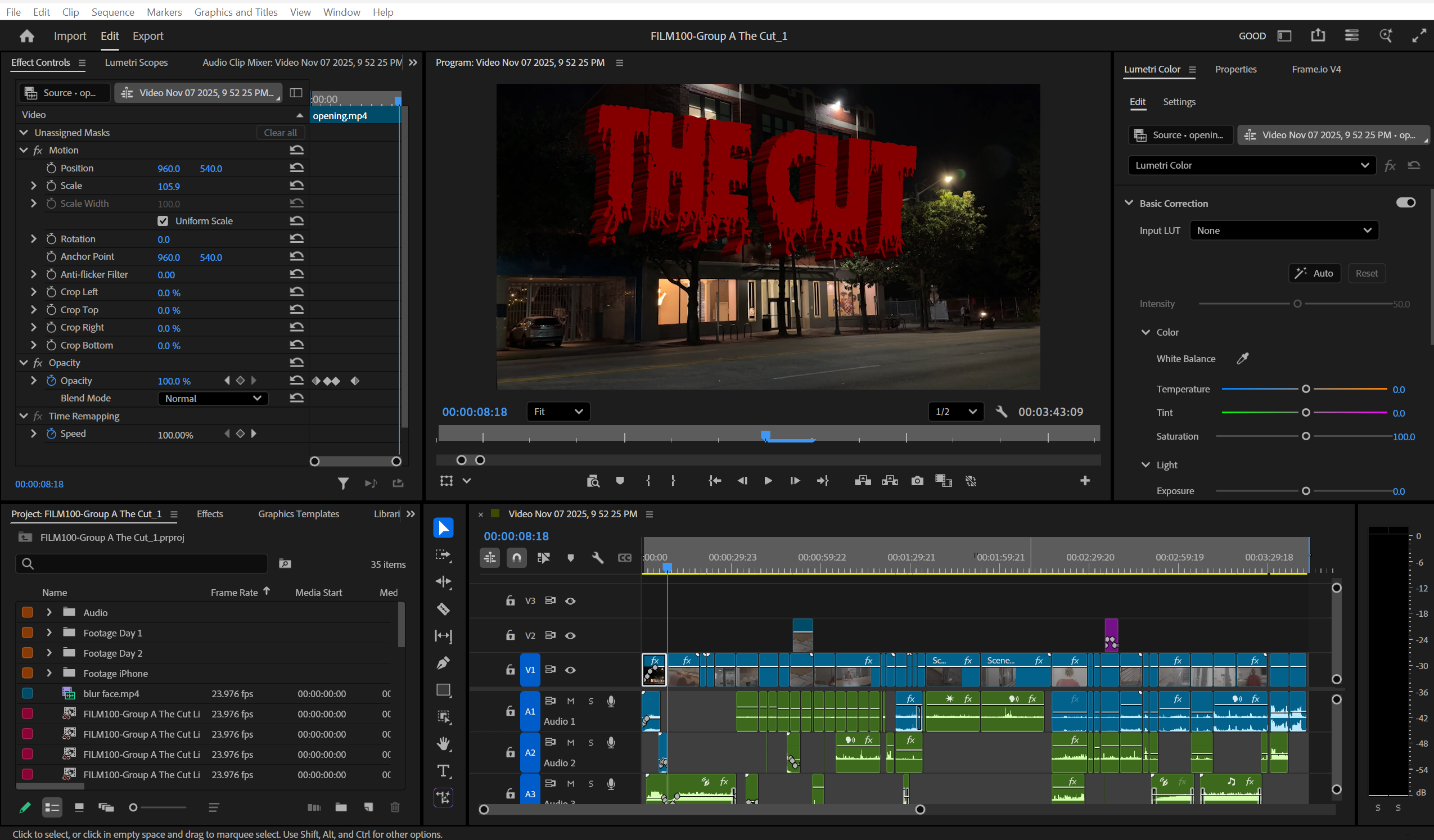Click the Add Marker icon in Program monitor
The image size is (1434, 840).
[x=620, y=481]
